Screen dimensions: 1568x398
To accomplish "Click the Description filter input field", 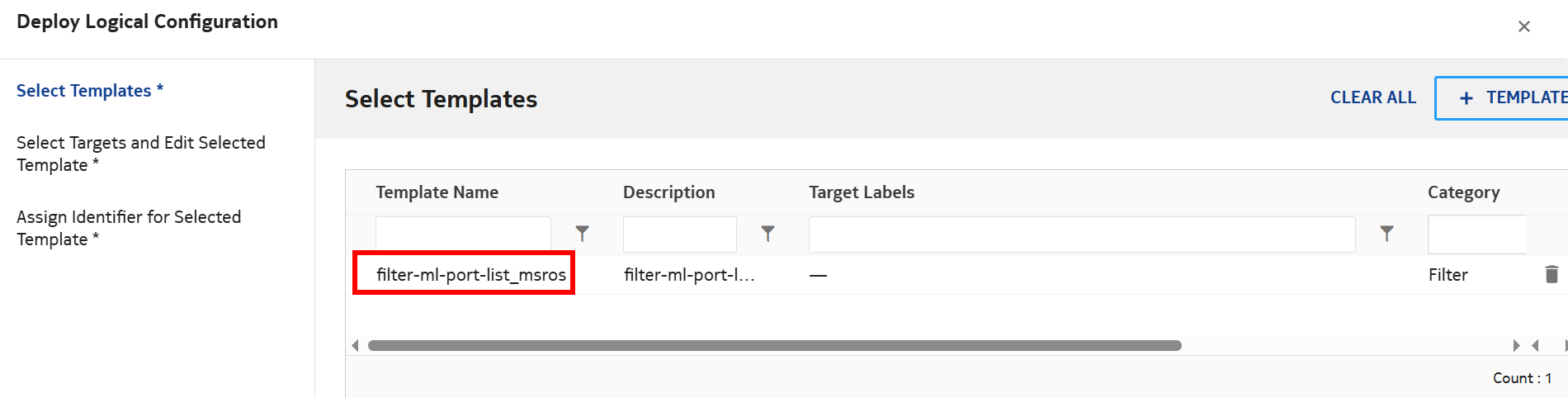I will [x=679, y=235].
